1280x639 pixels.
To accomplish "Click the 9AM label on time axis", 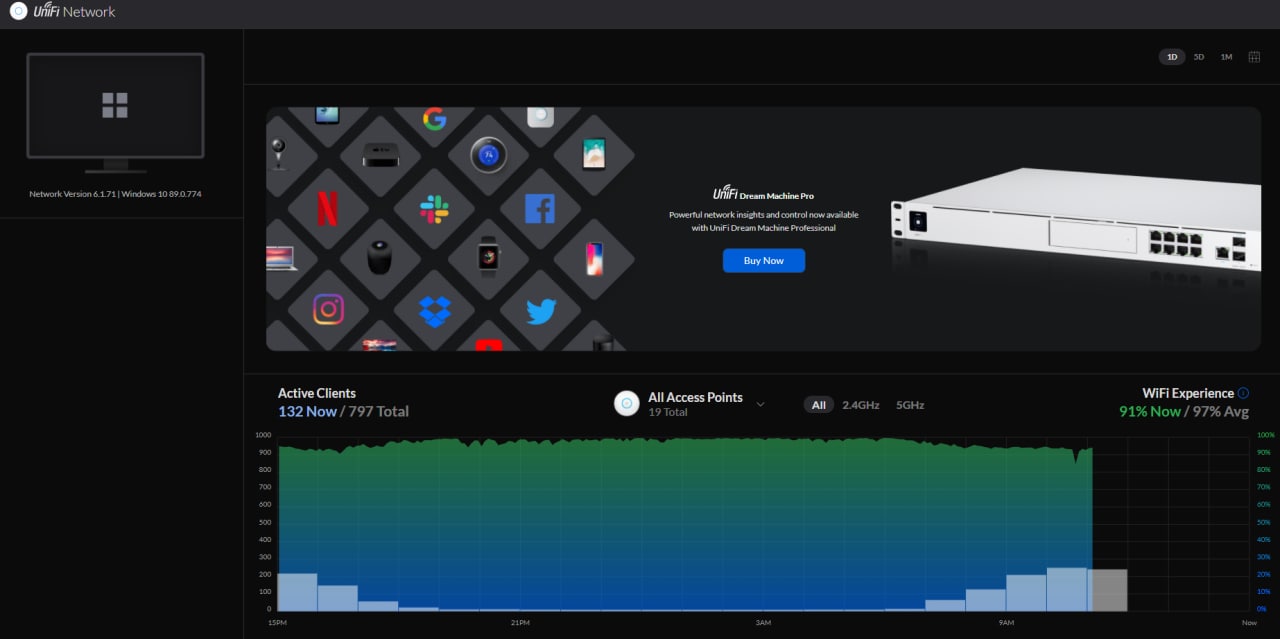I will tap(1006, 623).
